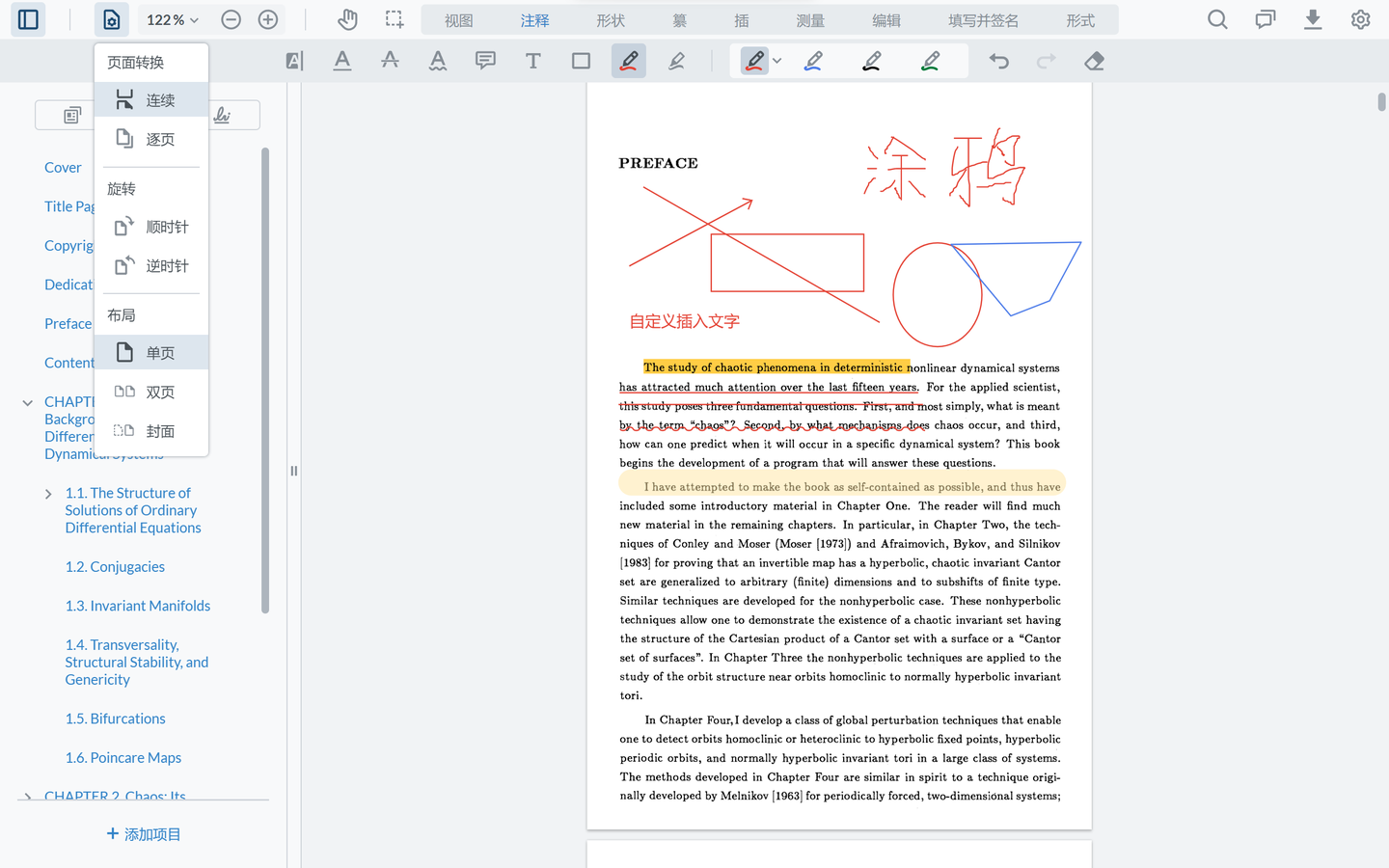The width and height of the screenshot is (1389, 868).
Task: Switch to the 注释 tab
Action: [535, 18]
